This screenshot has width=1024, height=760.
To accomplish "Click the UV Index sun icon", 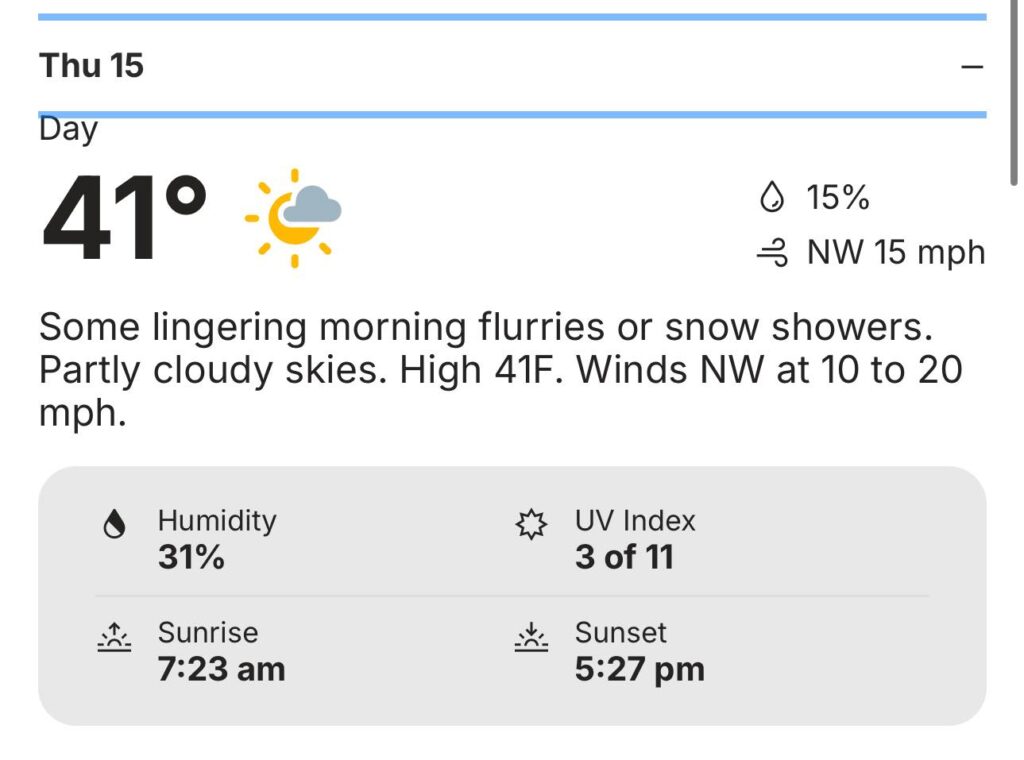I will pos(532,526).
